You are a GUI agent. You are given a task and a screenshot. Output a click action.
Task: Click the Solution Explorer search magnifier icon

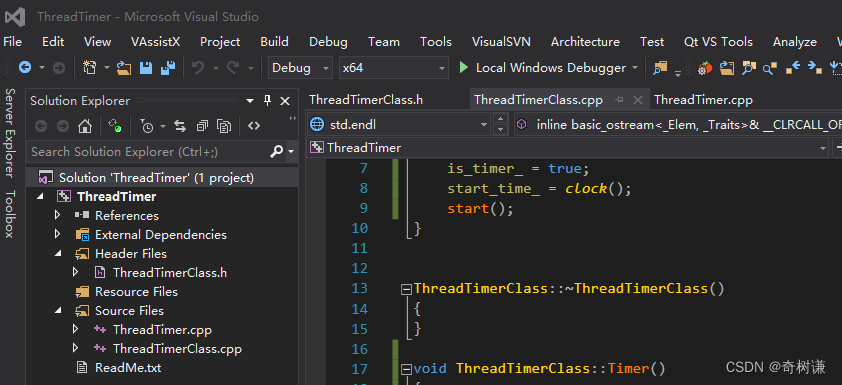click(x=276, y=152)
